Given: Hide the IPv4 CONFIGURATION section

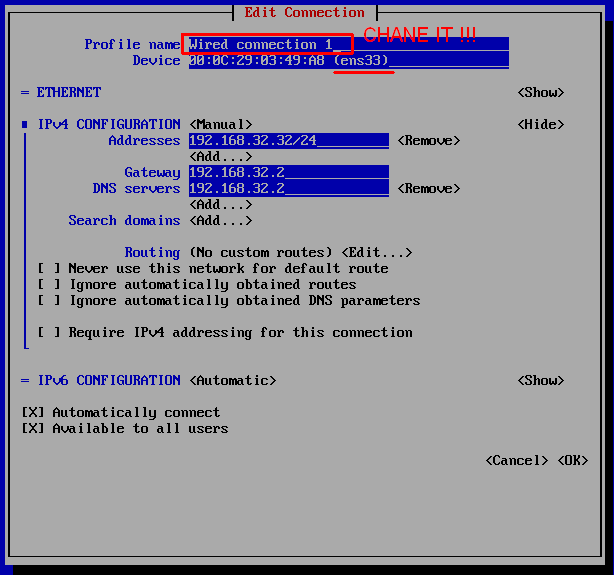Looking at the screenshot, I should pos(540,125).
